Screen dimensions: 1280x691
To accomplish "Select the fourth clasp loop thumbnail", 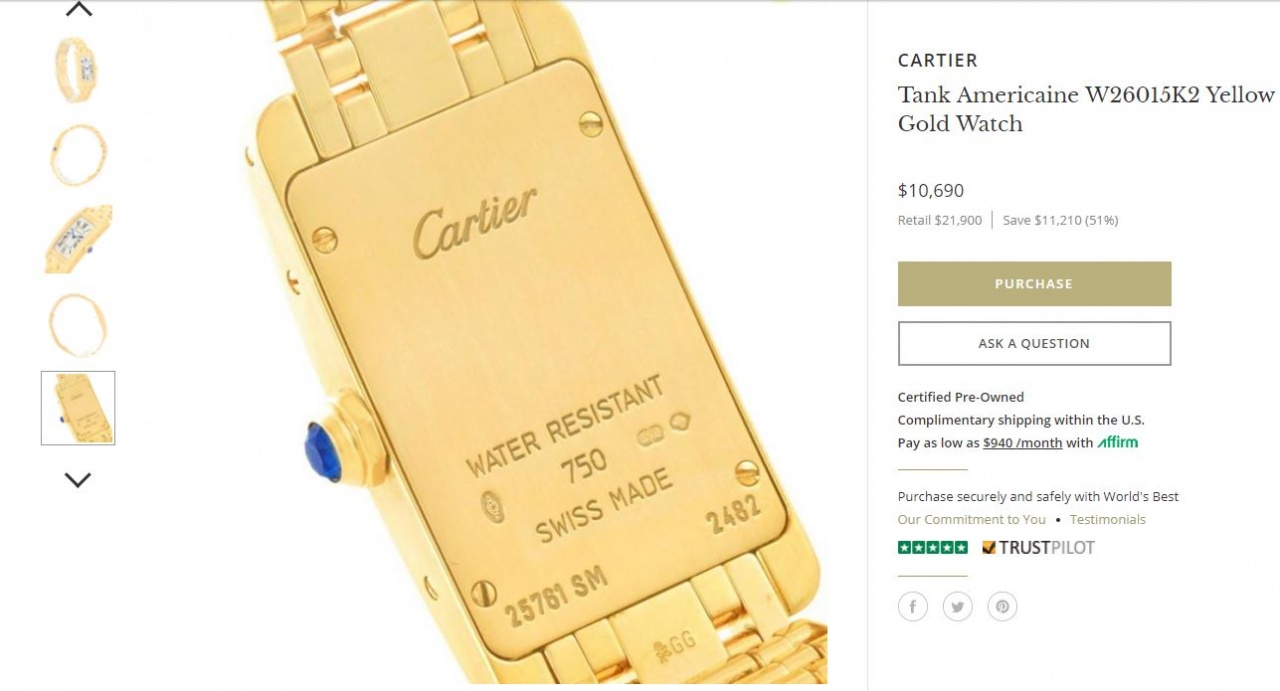I will (x=78, y=324).
